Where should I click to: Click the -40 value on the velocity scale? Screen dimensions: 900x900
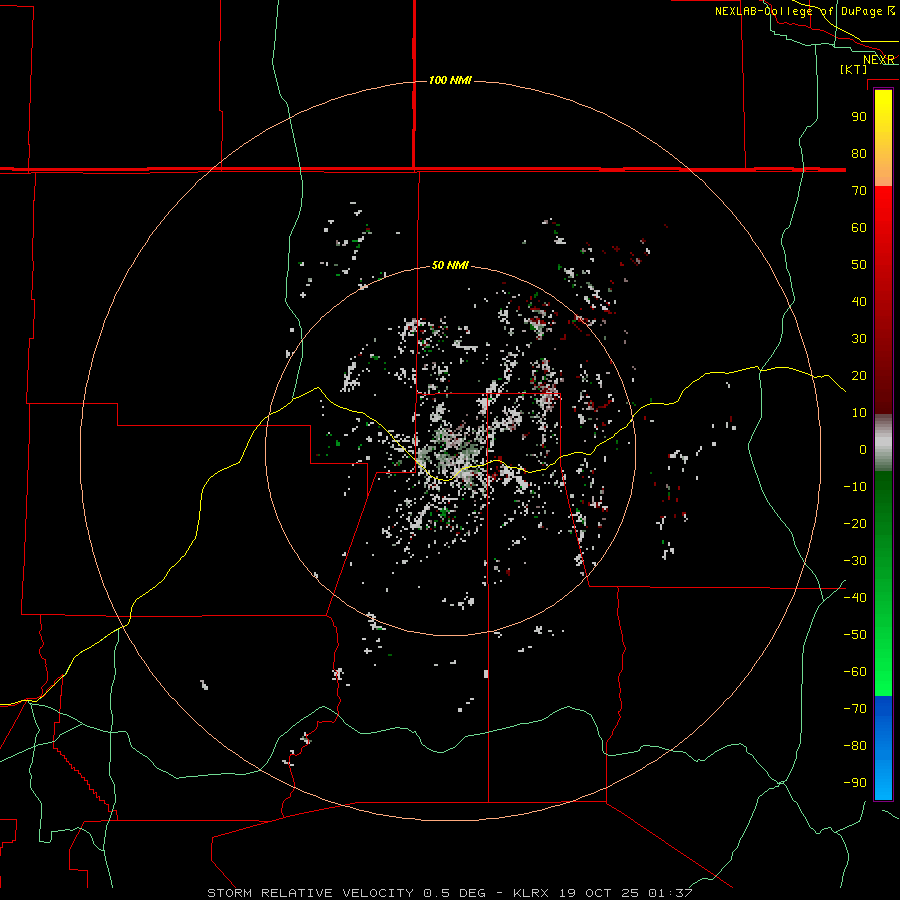pos(855,598)
